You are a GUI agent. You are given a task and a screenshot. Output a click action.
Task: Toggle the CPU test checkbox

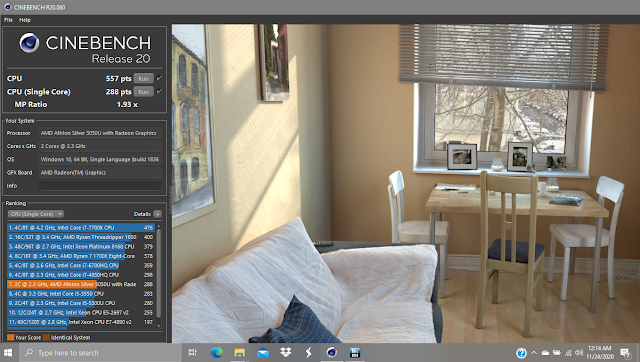pos(159,78)
